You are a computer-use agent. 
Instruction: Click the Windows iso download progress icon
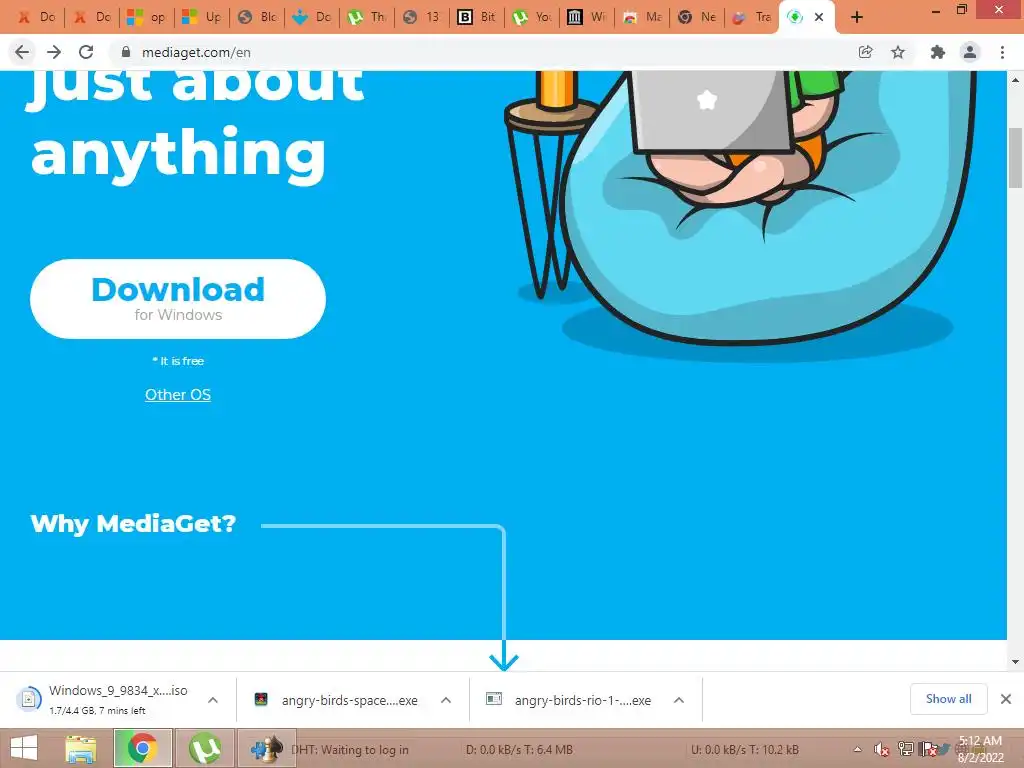(x=29, y=699)
